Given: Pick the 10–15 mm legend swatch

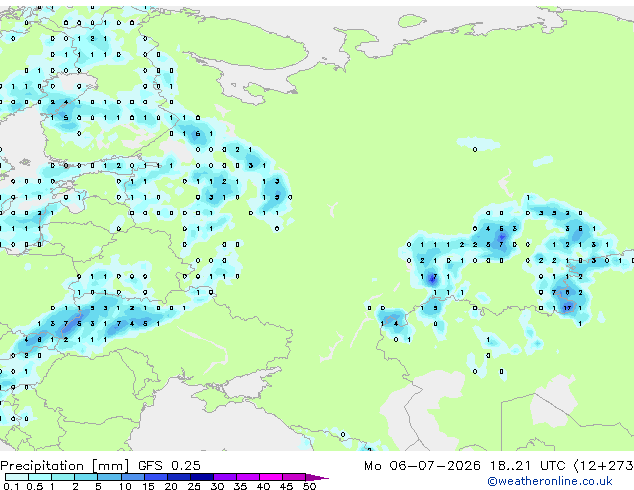Looking at the screenshot, I should (132, 477).
